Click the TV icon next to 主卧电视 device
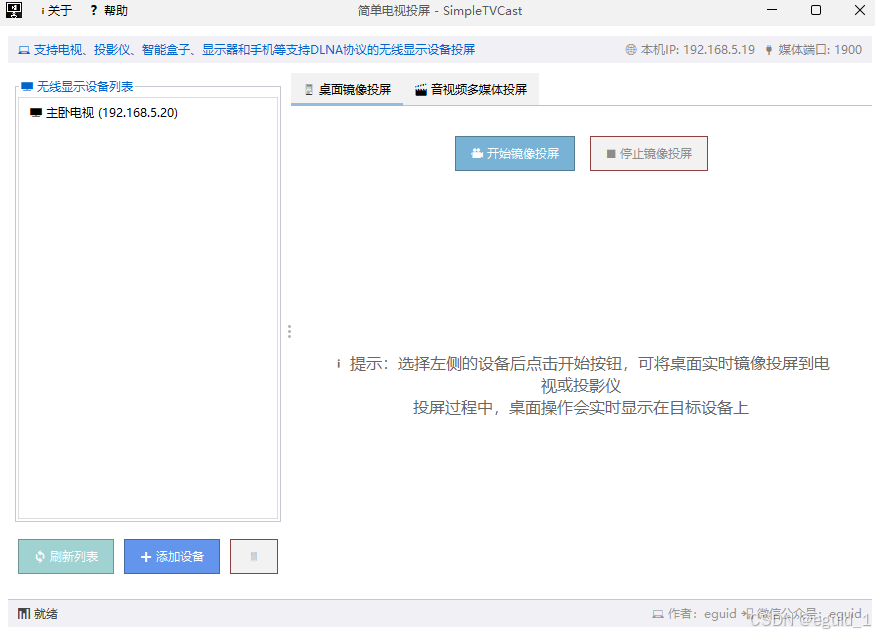This screenshot has width=875, height=635. [x=33, y=113]
